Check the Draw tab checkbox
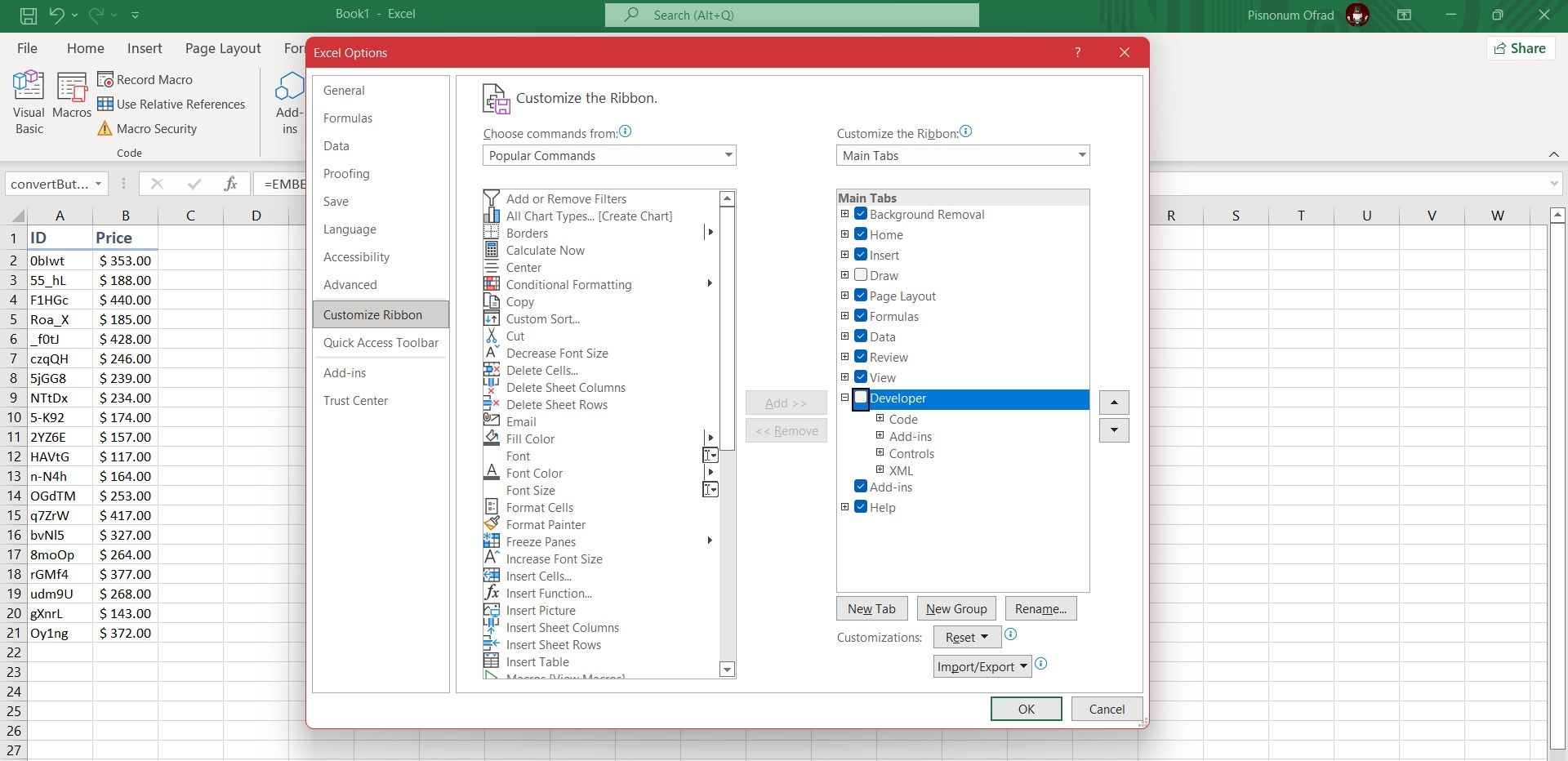 [x=861, y=275]
